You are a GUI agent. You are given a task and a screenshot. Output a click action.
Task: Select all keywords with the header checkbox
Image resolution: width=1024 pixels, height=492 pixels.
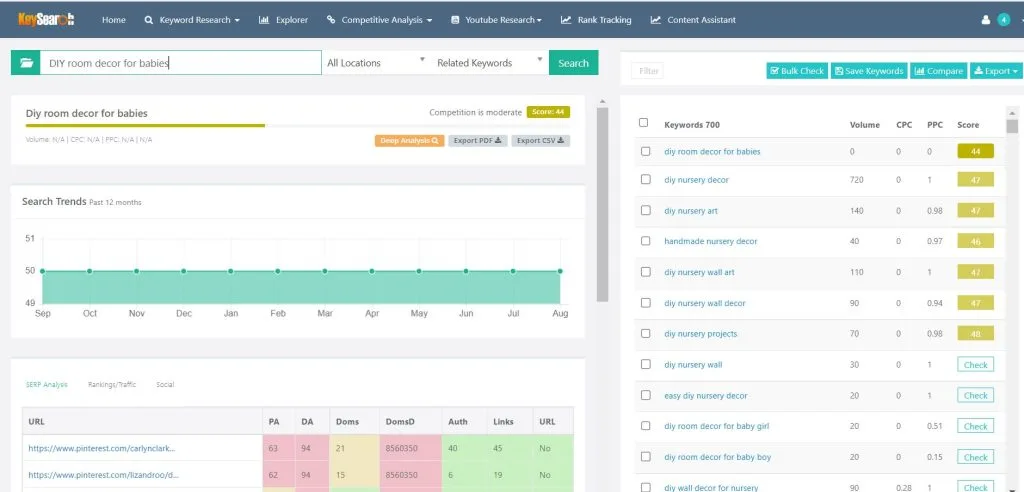point(643,123)
